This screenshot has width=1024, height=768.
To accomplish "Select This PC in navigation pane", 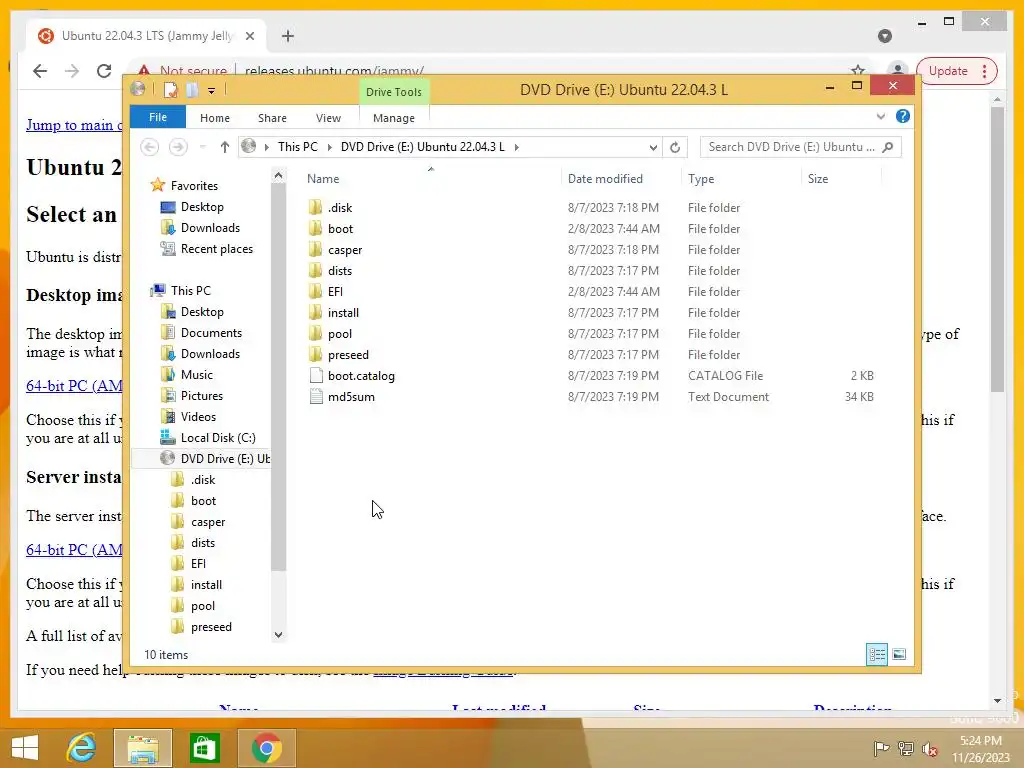I will (190, 291).
